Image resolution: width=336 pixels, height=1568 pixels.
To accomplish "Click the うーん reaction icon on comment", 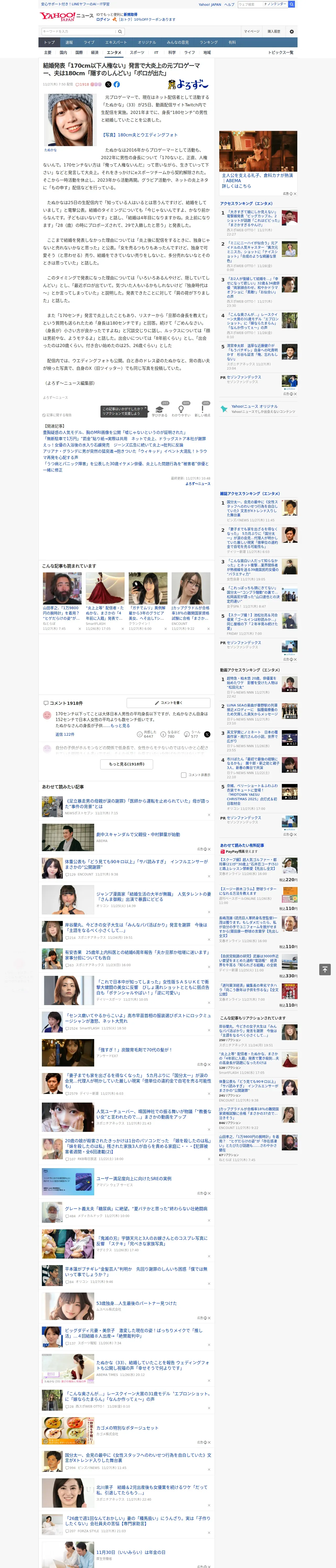I will tap(187, 735).
